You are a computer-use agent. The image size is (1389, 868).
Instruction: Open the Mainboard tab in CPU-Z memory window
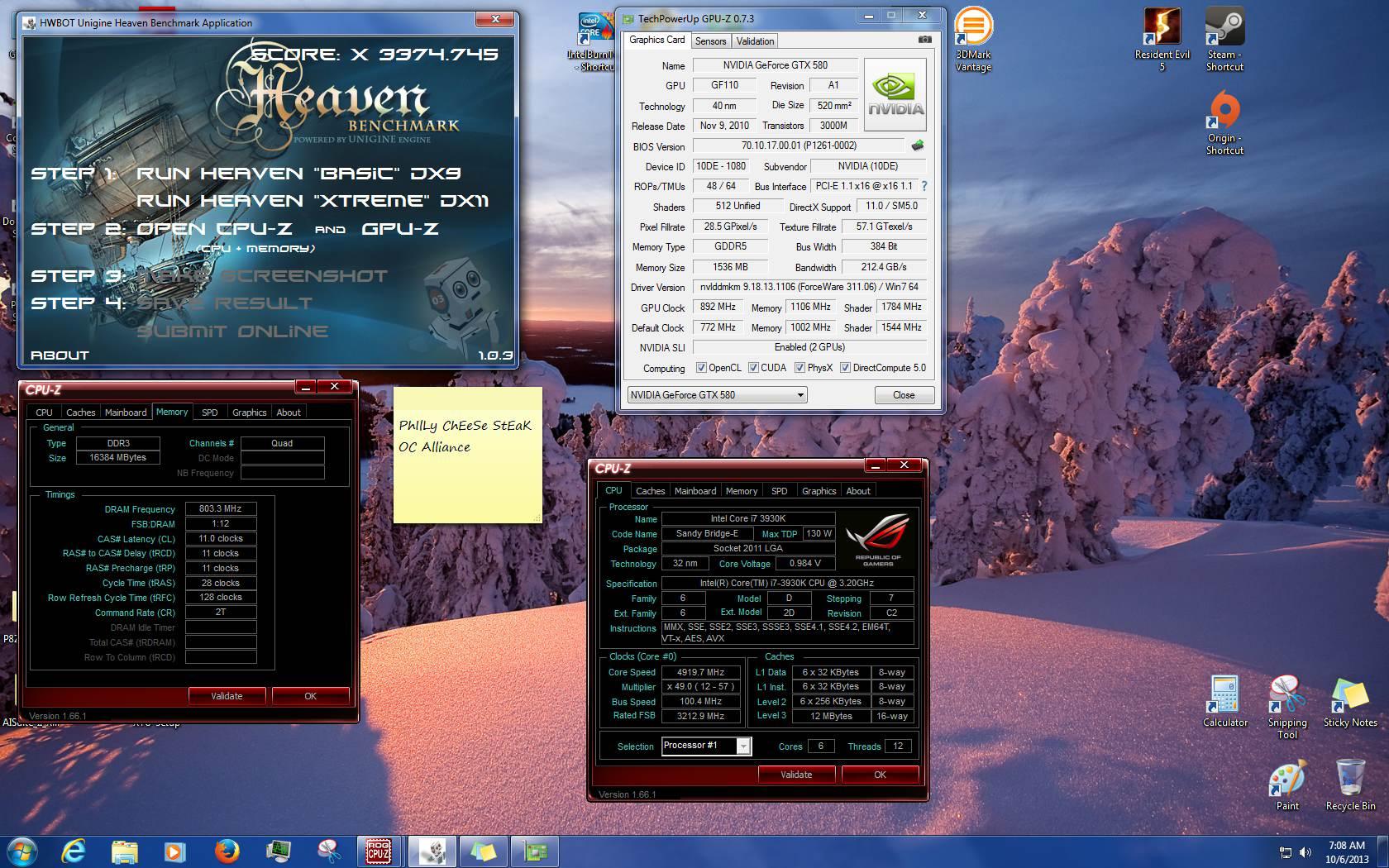(x=126, y=412)
